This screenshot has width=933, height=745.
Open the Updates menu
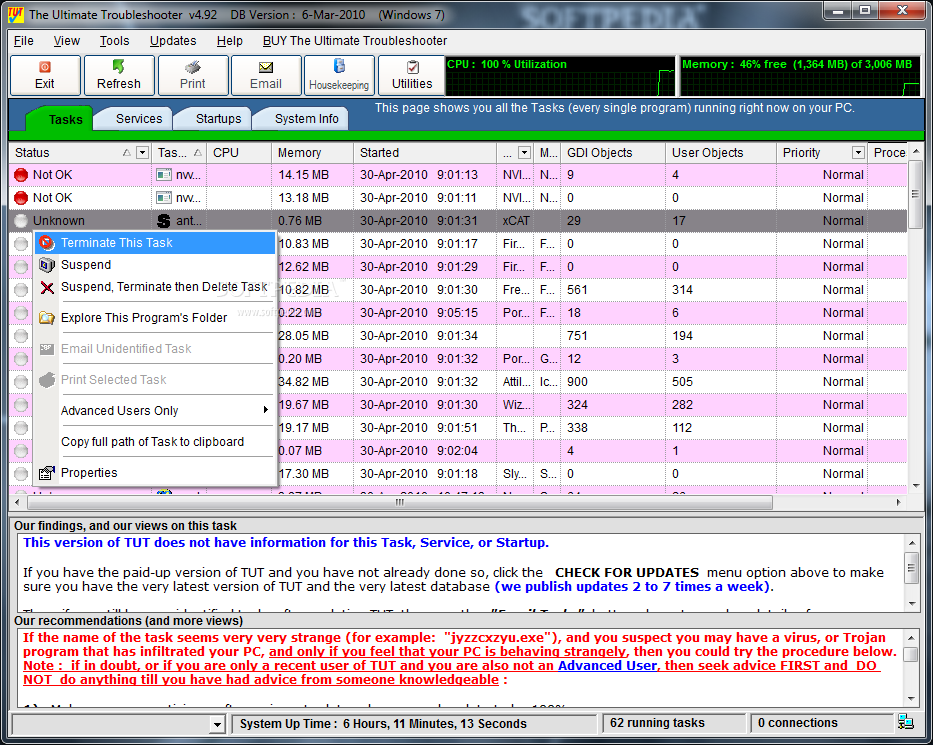(x=173, y=40)
